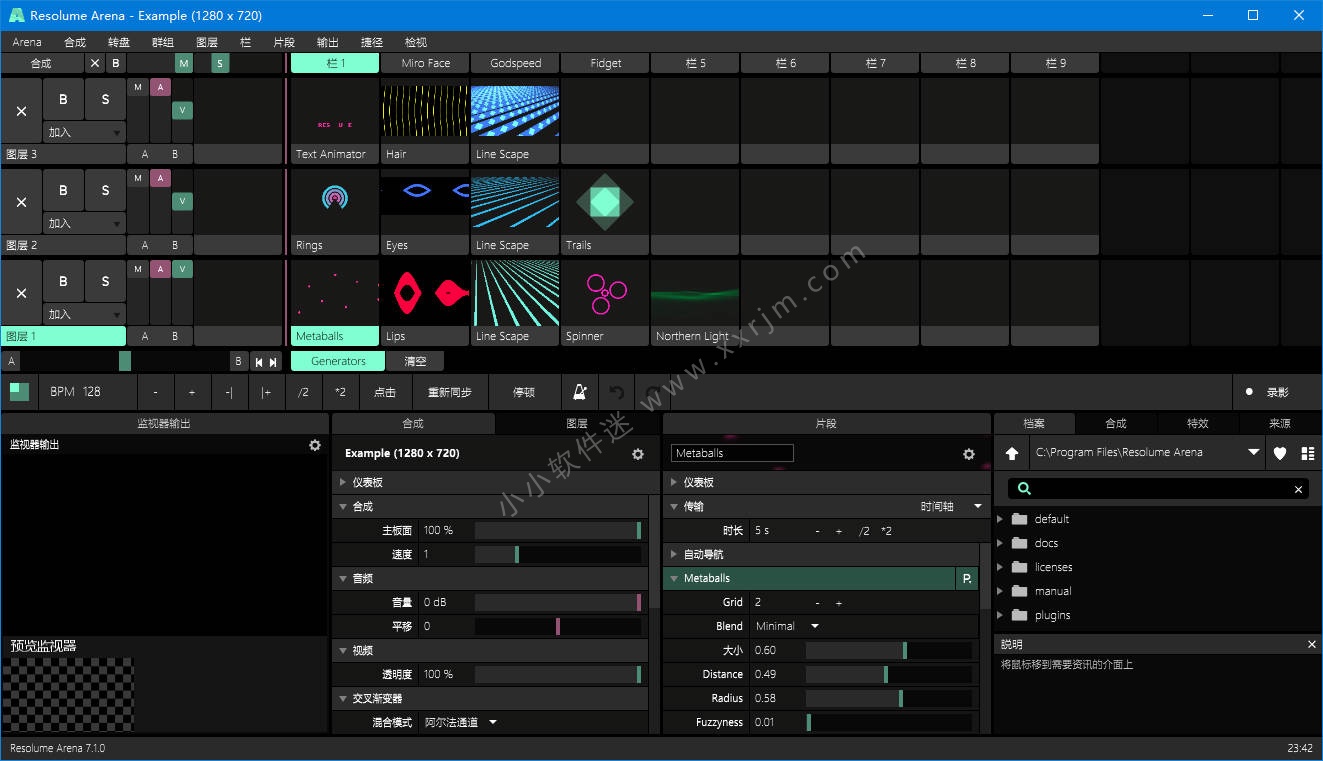Image resolution: width=1323 pixels, height=761 pixels.
Task: Click the Metaballs clip name field
Action: pyautogui.click(x=732, y=453)
